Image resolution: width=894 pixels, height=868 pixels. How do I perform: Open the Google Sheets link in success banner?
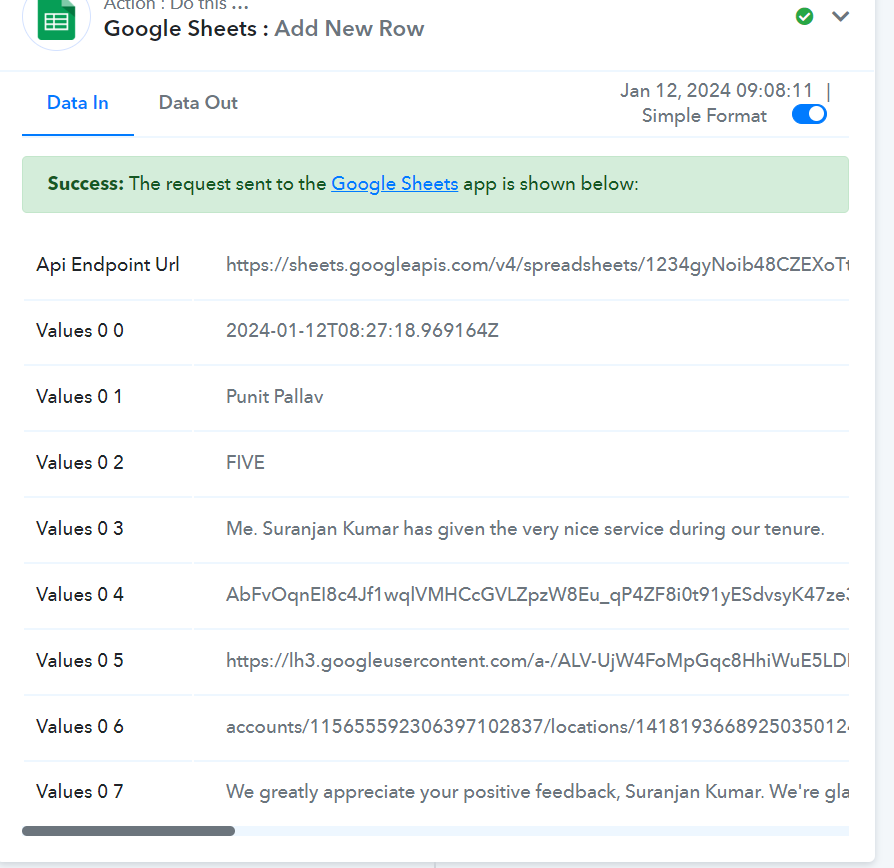click(395, 184)
